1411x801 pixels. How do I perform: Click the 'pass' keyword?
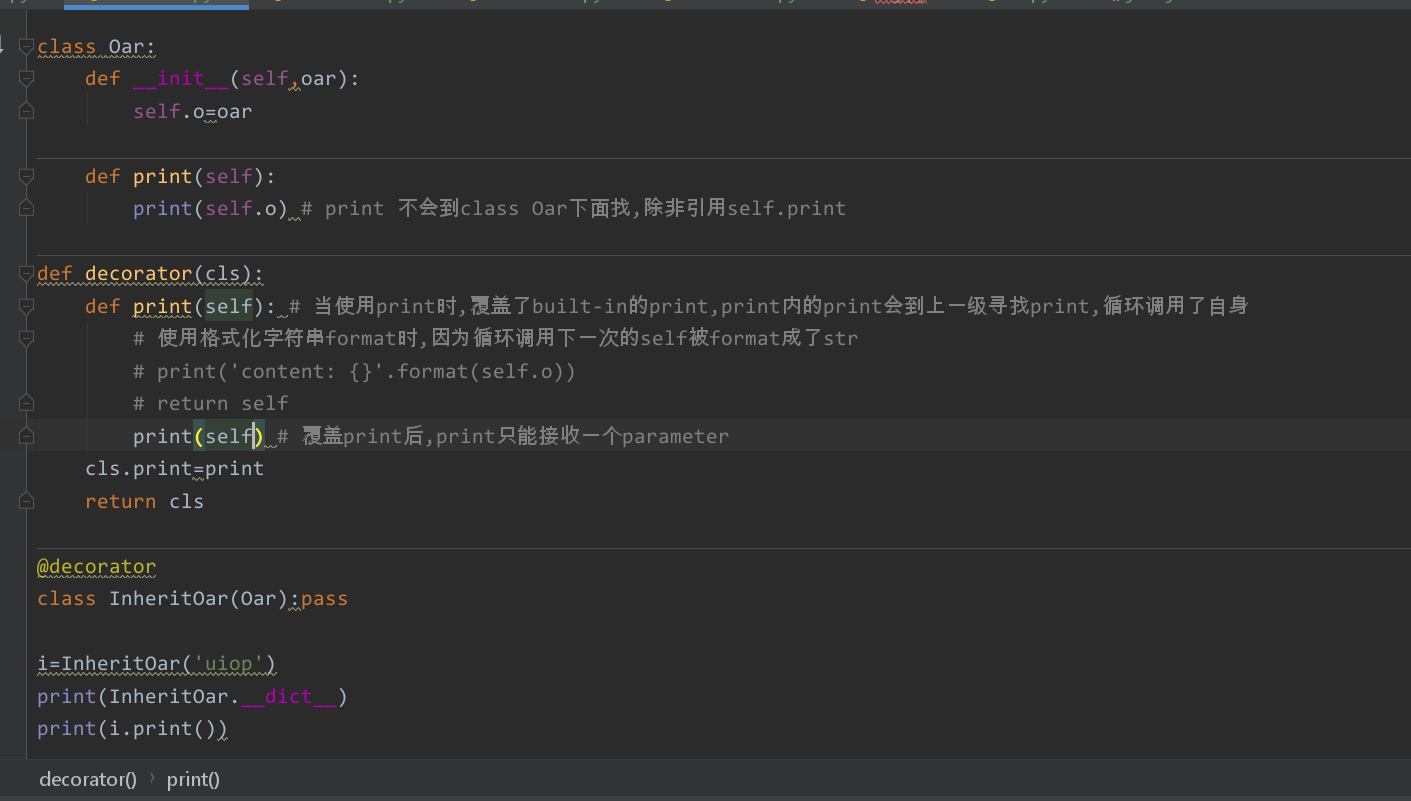[324, 599]
